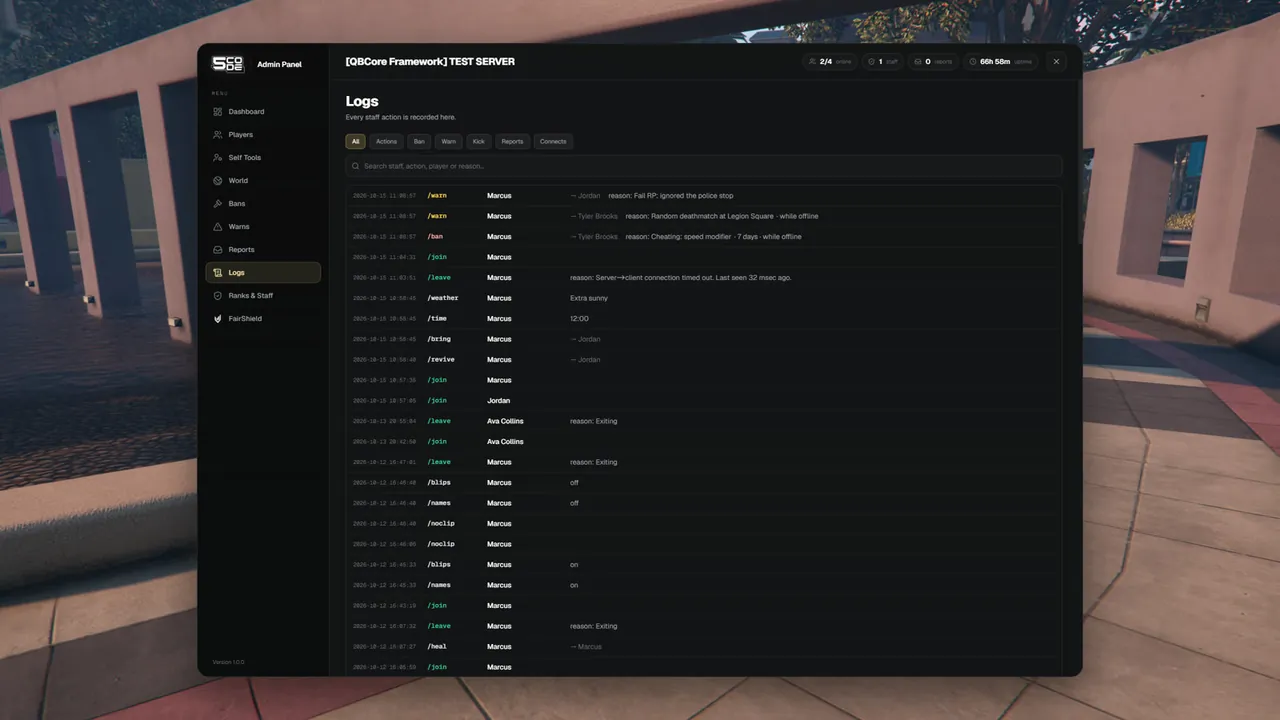The image size is (1280, 720).
Task: Click the online players counter icon
Action: 812,62
